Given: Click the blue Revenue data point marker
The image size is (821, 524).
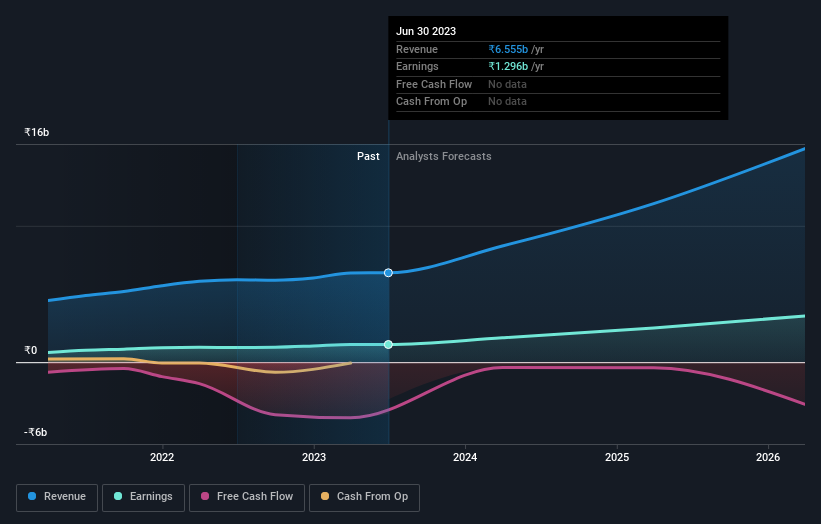Looking at the screenshot, I should [388, 273].
